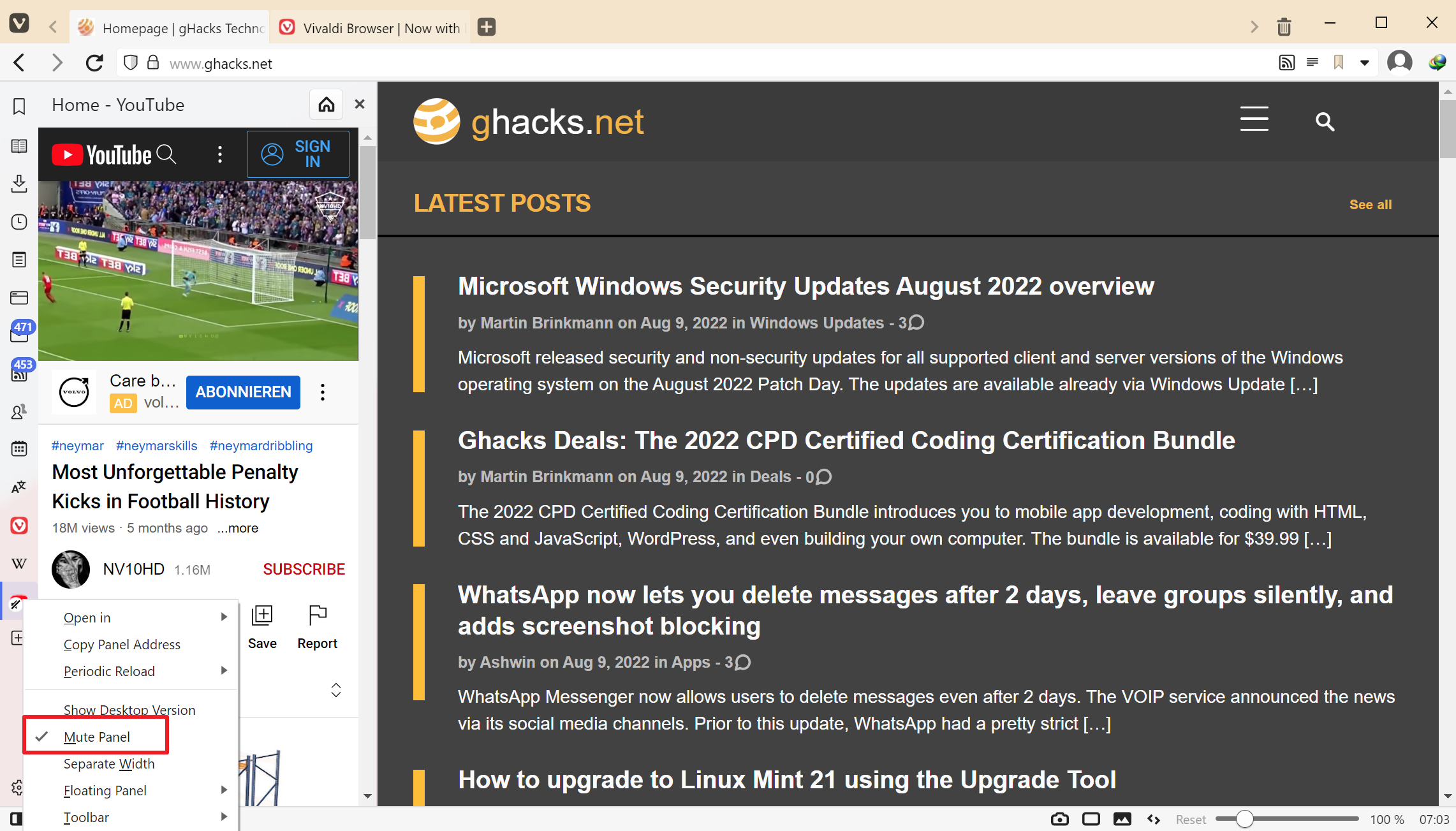Screen dimensions: 1456x831
Task: Adjust the page zoom slider handle
Action: click(x=1244, y=819)
